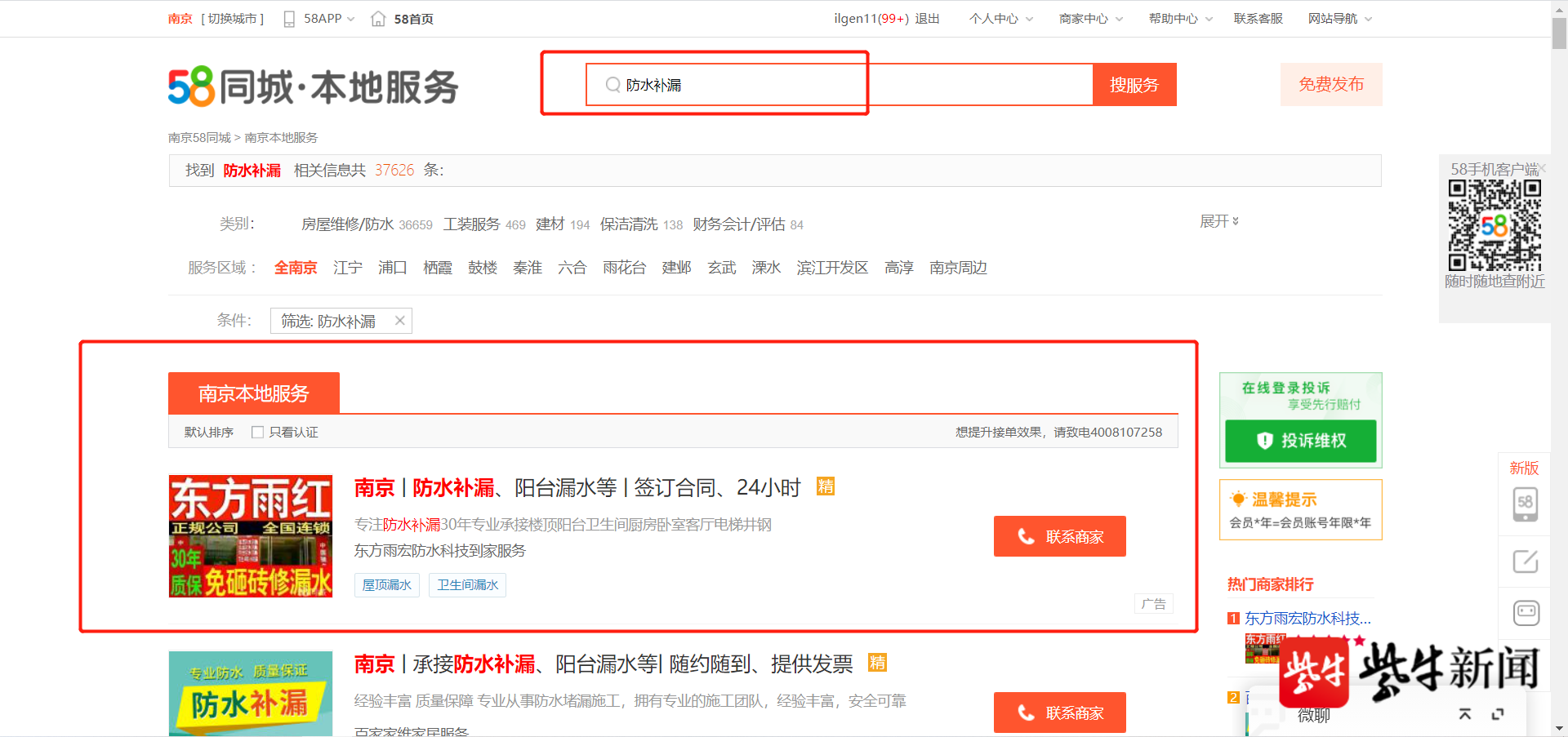Select the 财务会计/评估 category
1568x737 pixels.
739,224
